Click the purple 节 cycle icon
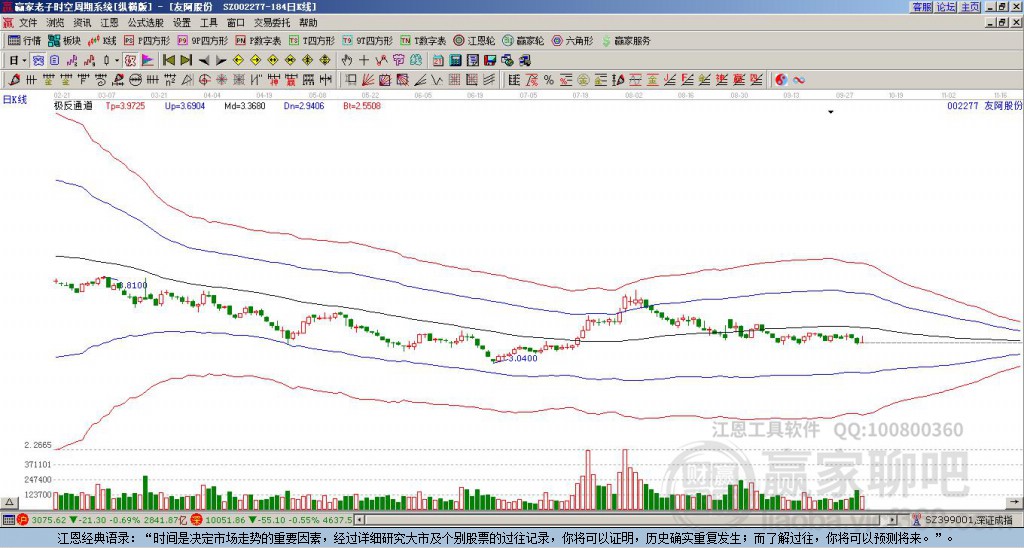Screen dimensions: 1024x548 [x=398, y=60]
